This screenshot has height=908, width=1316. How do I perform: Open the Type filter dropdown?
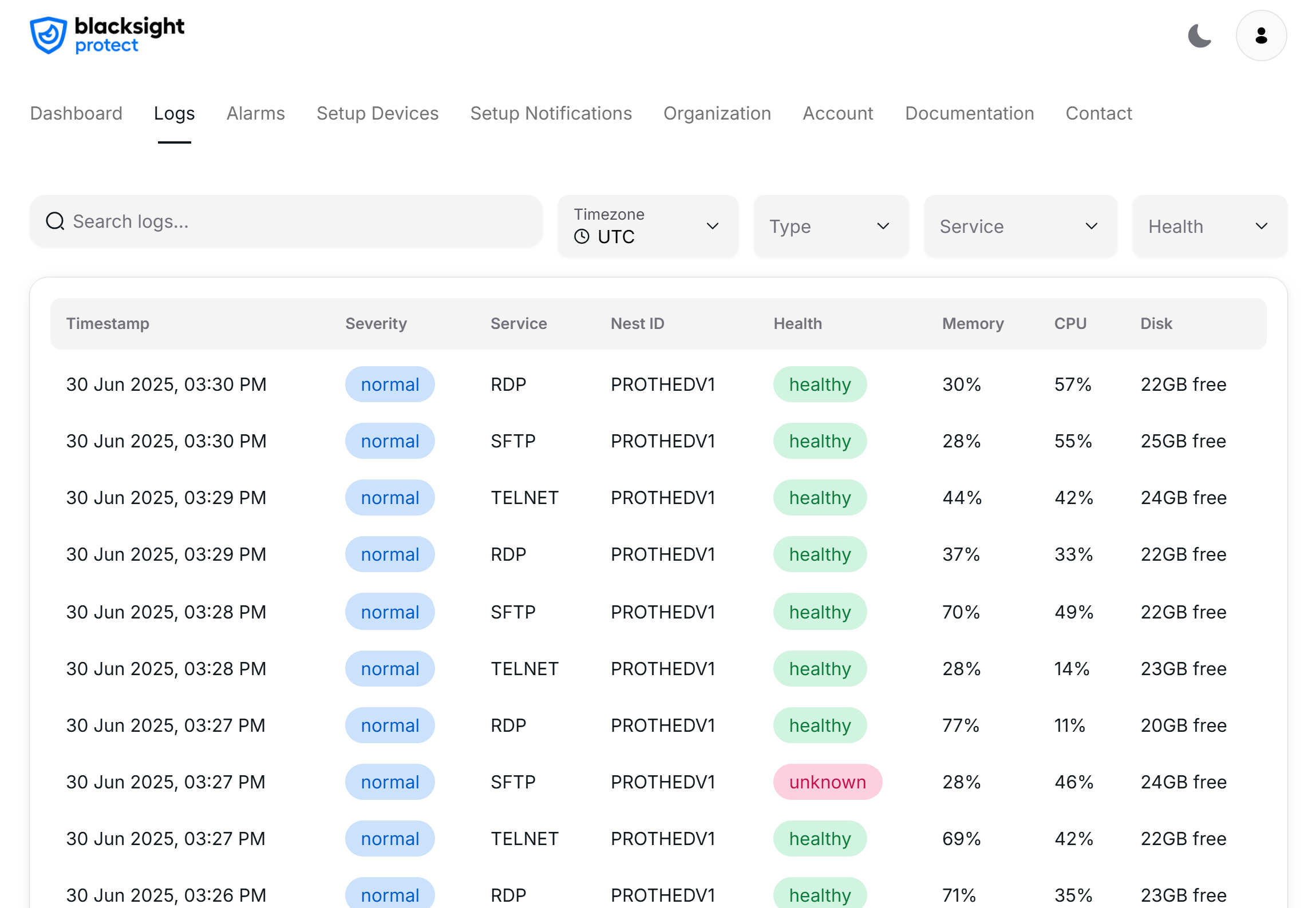(x=830, y=226)
